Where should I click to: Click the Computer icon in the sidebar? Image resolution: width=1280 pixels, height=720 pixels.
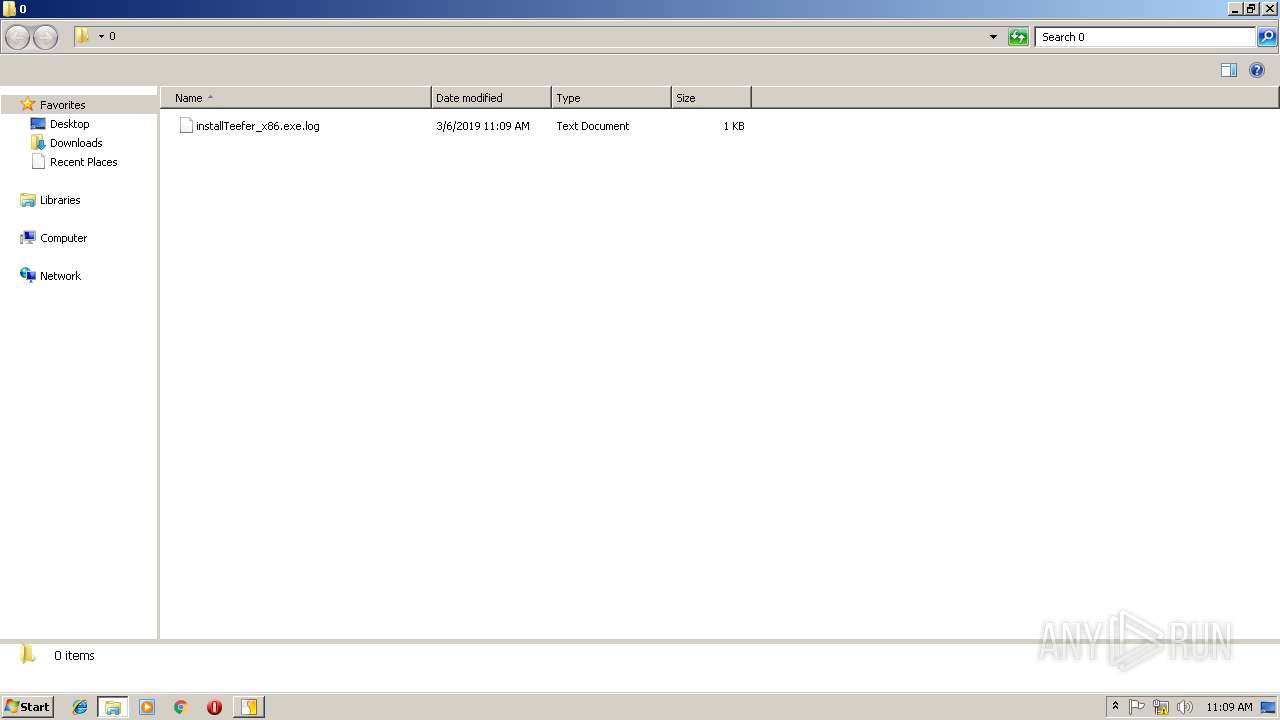click(x=28, y=238)
